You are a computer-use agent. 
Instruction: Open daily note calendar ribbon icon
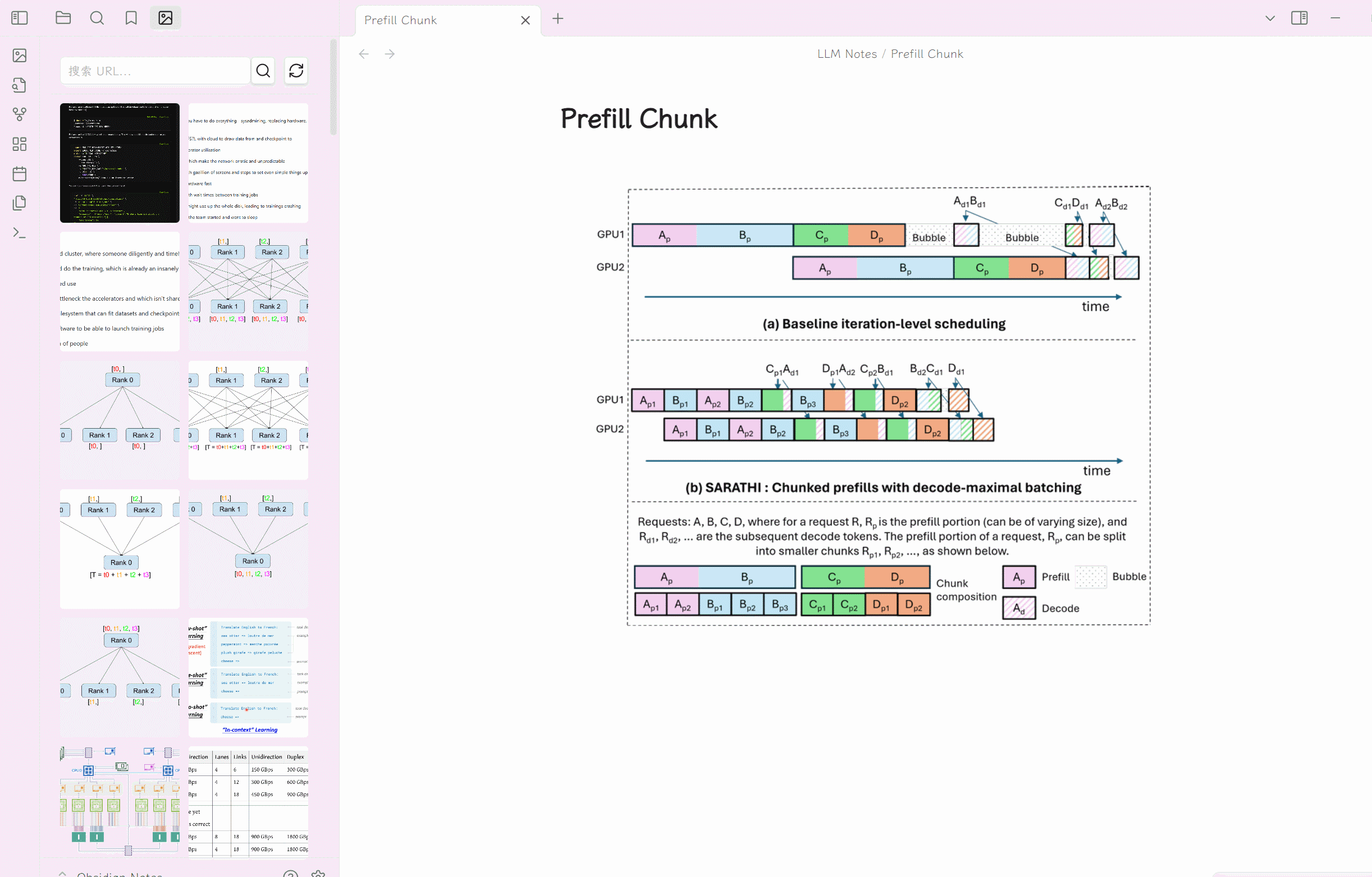coord(20,174)
